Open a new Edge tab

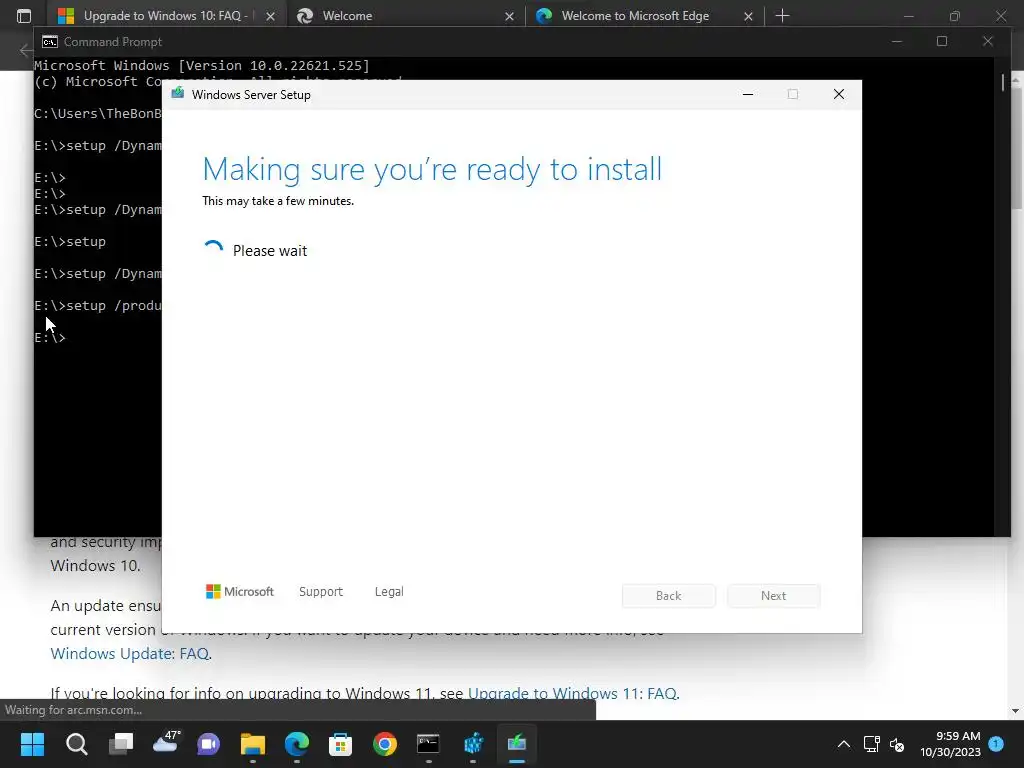click(782, 16)
